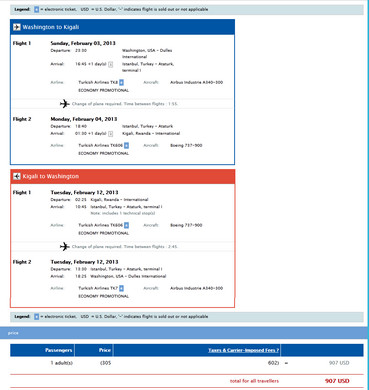Image resolution: width=369 pixels, height=390 pixels.
Task: Click the Price column header
Action: 105,350
